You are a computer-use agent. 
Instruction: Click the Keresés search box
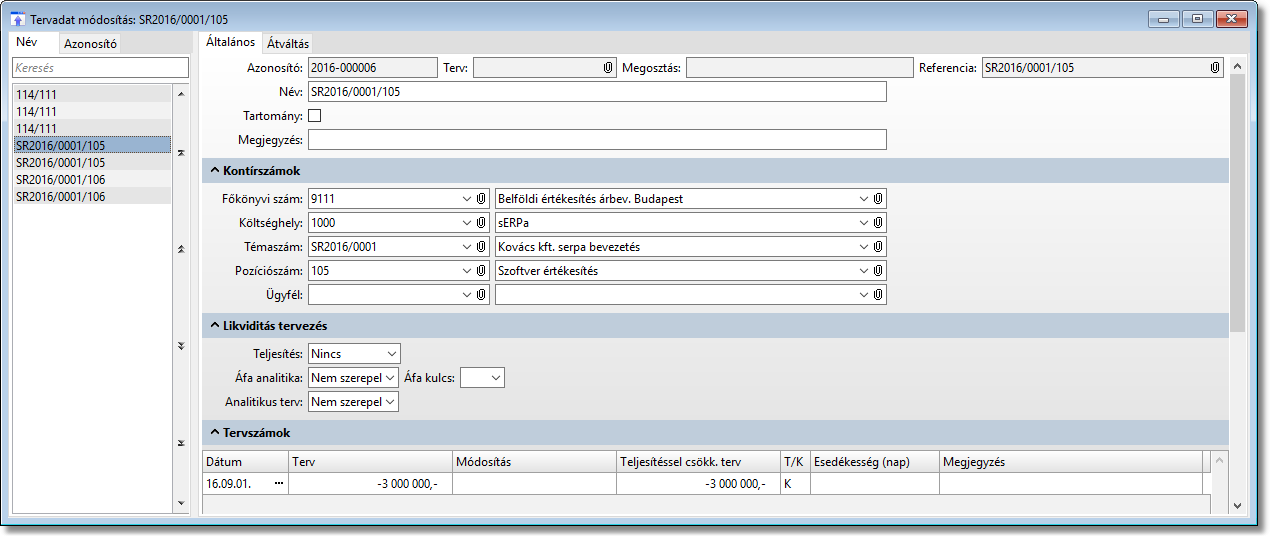[x=100, y=67]
